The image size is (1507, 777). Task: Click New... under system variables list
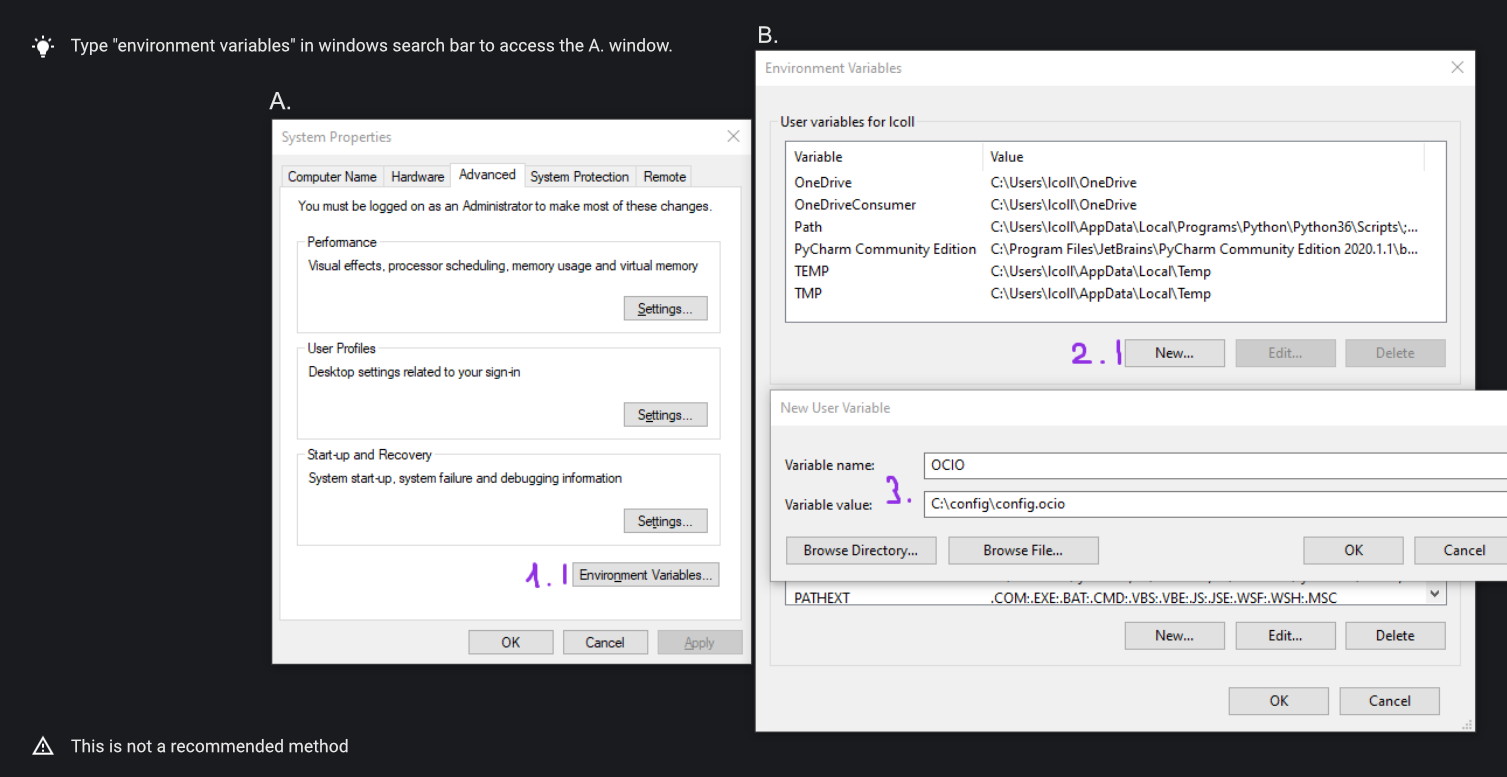(1174, 635)
